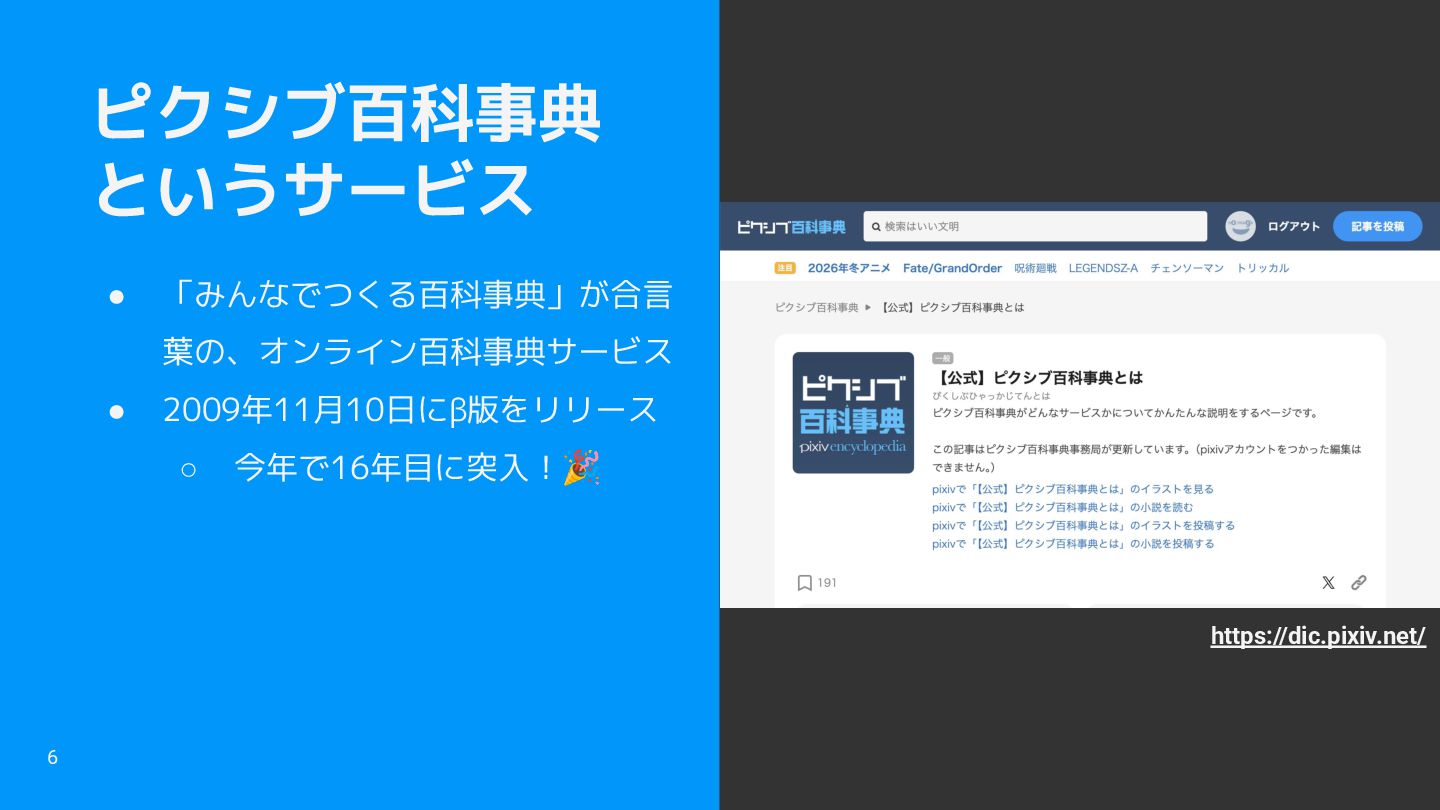
Task: Open the のイラストを投稿する pixiv link
Action: (x=1083, y=525)
